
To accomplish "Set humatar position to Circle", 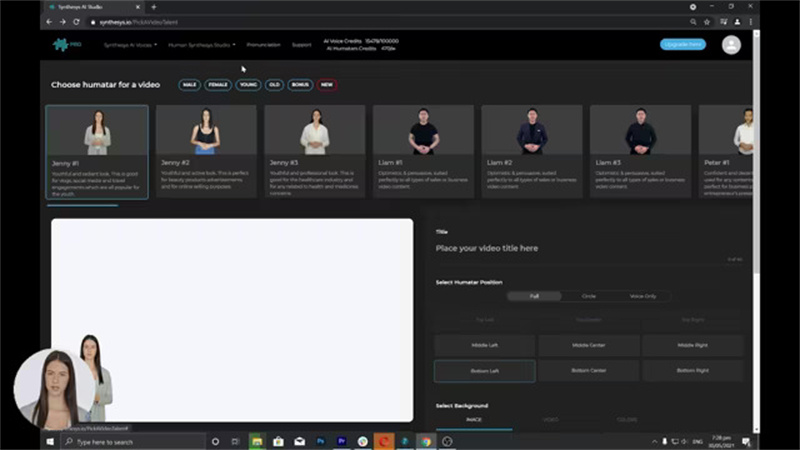I will 588,296.
